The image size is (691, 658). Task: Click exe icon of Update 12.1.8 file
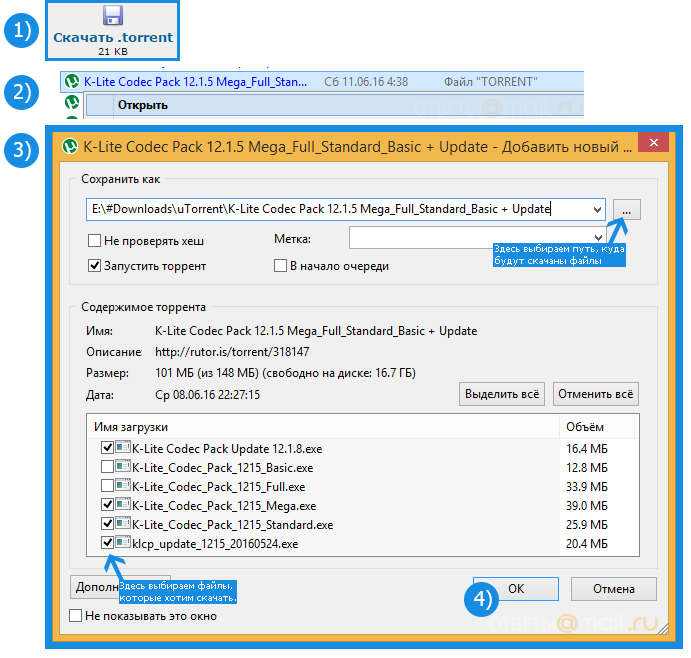[123, 447]
